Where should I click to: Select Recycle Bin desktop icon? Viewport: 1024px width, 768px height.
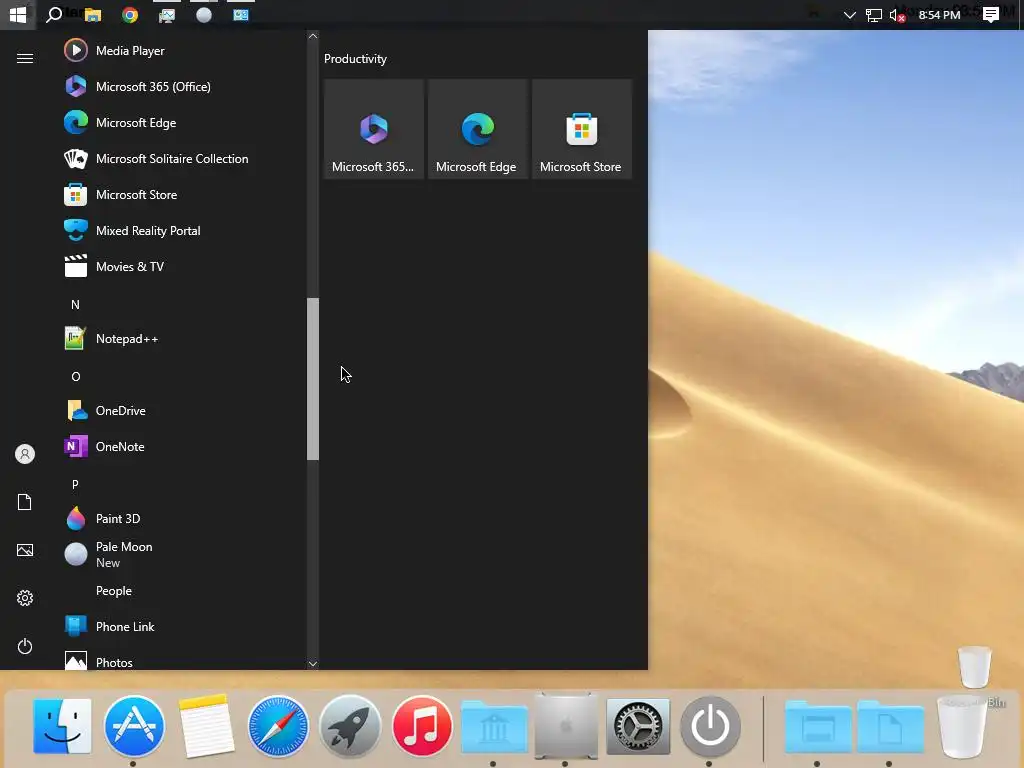974,667
